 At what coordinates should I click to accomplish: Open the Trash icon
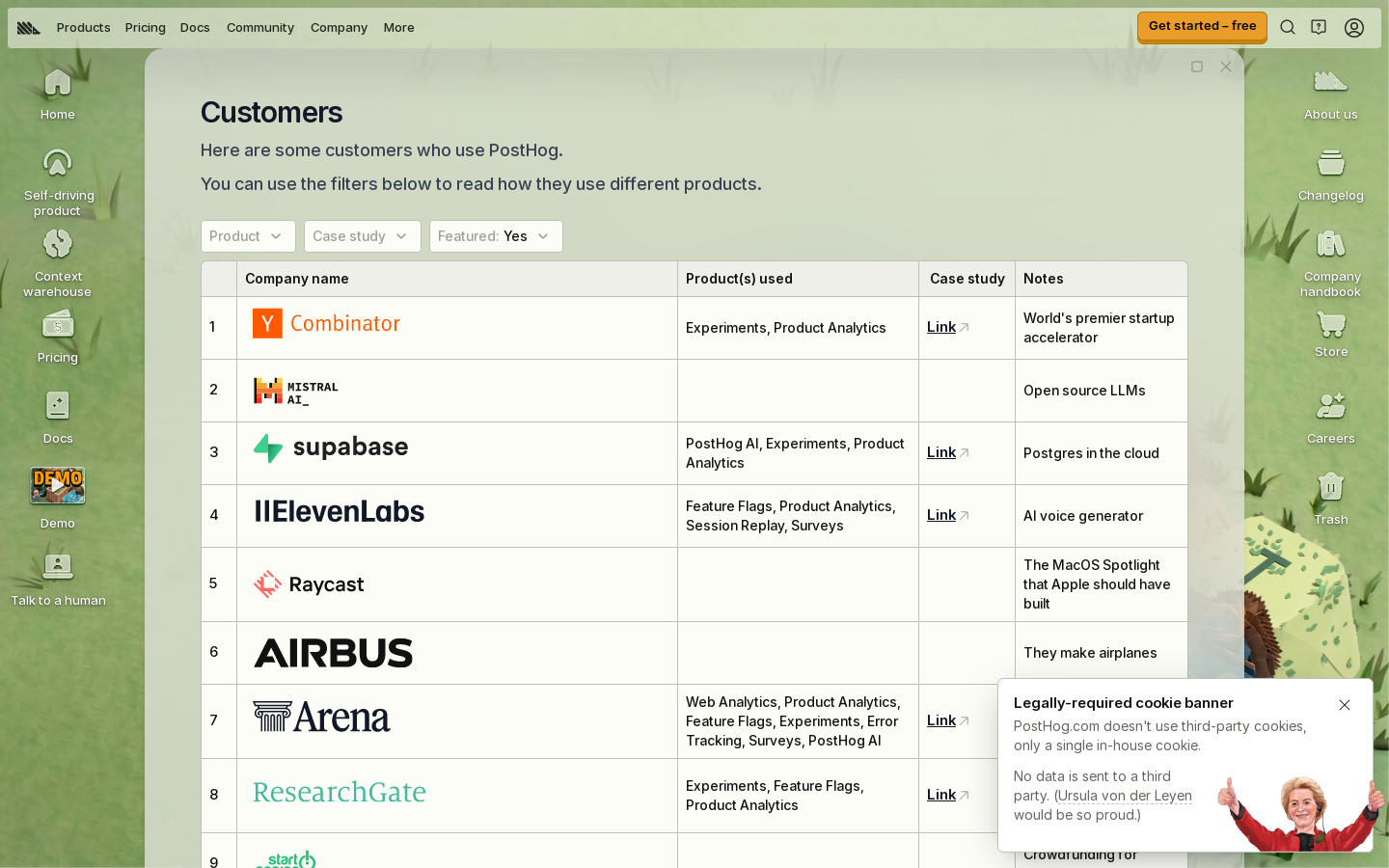click(1331, 498)
